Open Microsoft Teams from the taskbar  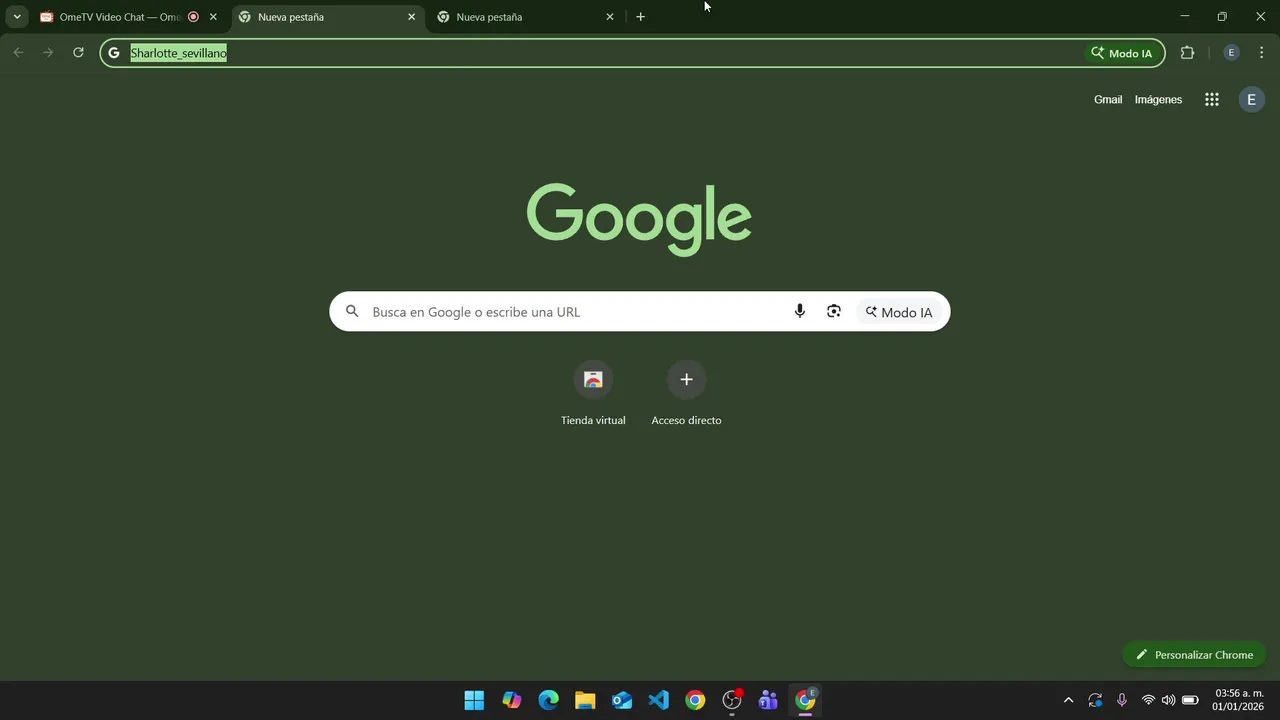click(768, 700)
